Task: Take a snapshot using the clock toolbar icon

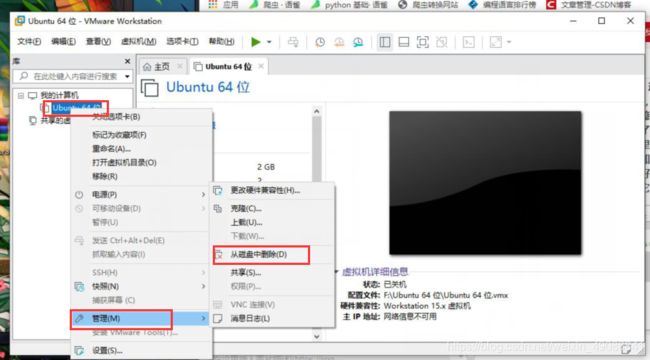Action: [x=320, y=42]
